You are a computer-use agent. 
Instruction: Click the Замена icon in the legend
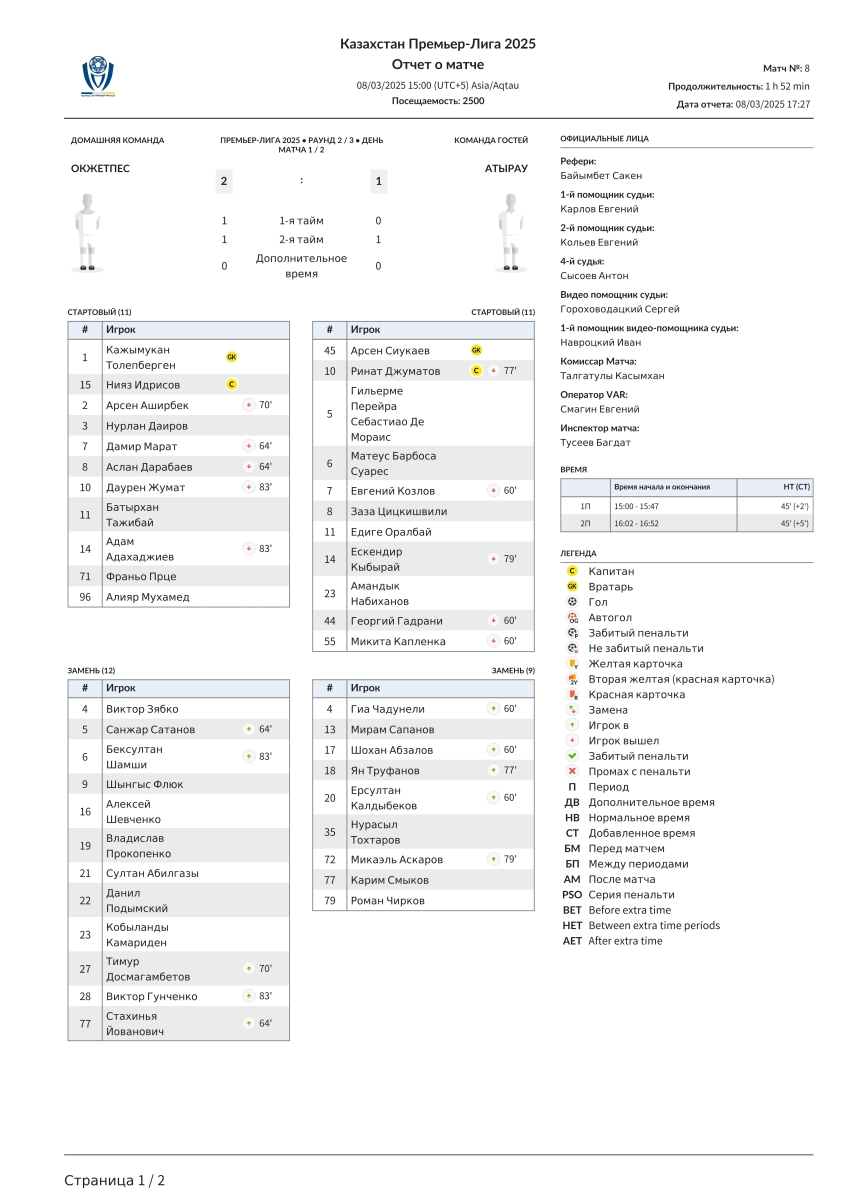tap(572, 710)
